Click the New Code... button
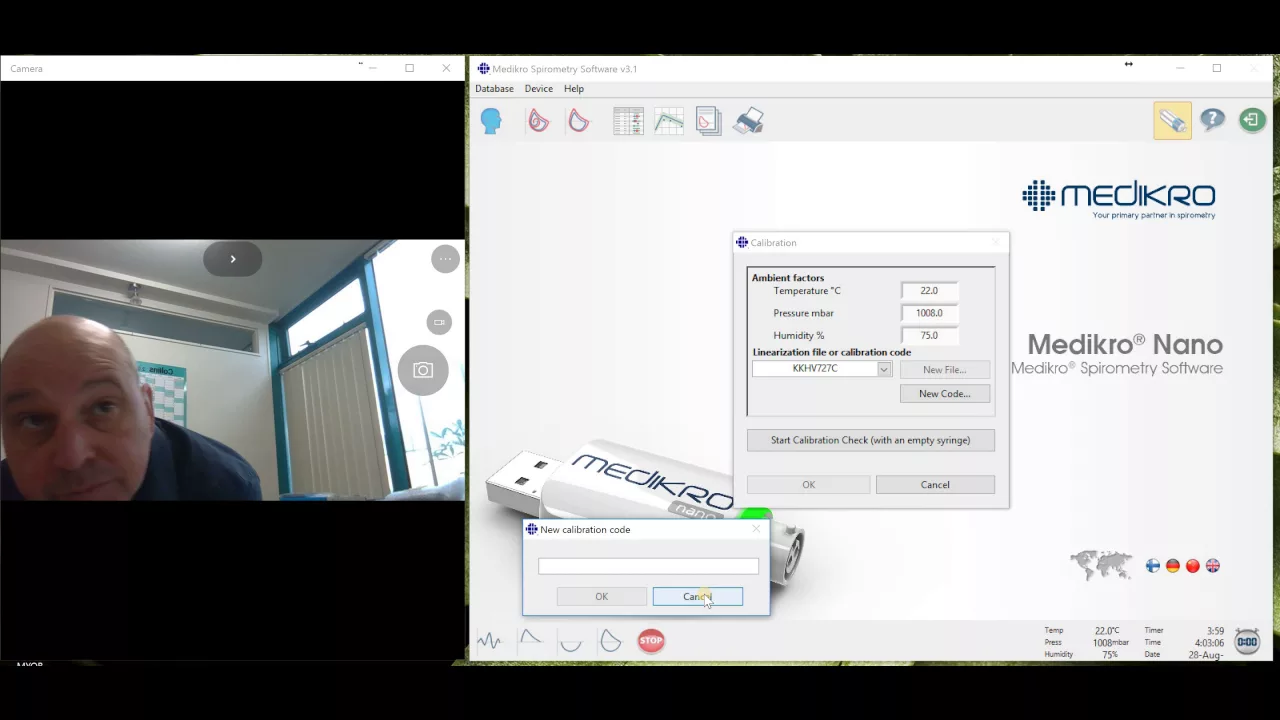This screenshot has width=1280, height=720. (944, 394)
